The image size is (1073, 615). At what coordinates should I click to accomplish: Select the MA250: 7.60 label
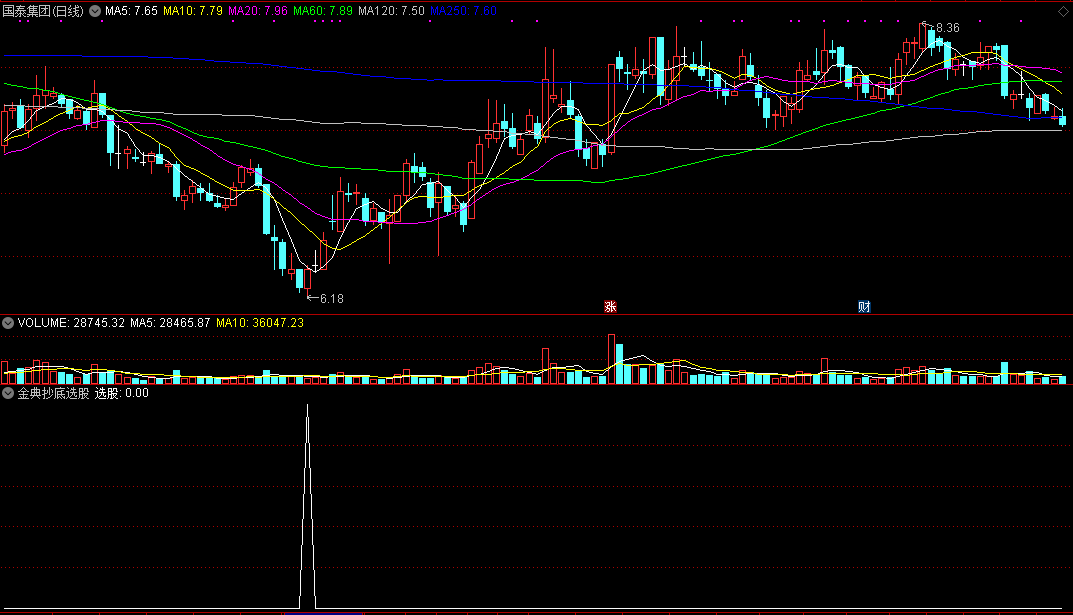(x=463, y=11)
